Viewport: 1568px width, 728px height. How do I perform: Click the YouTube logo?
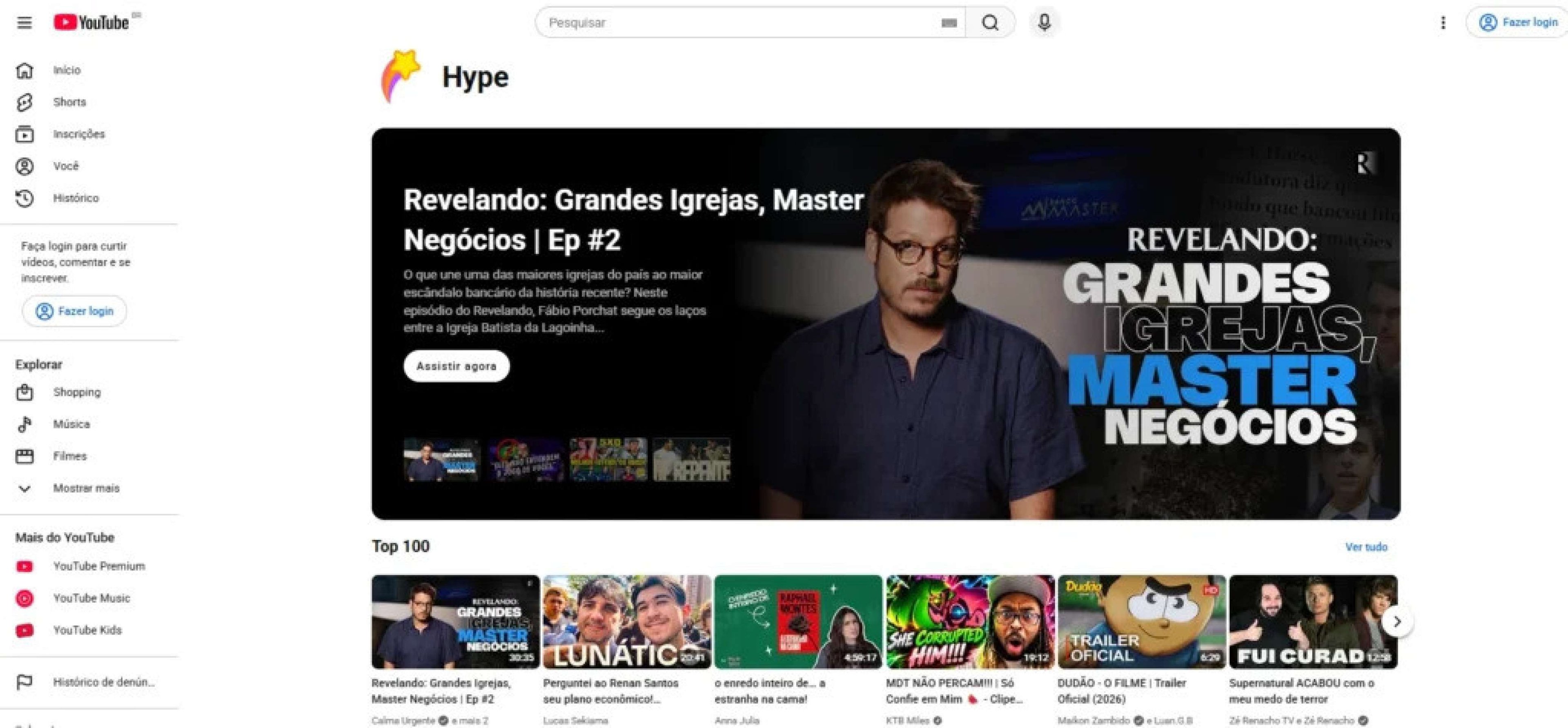tap(91, 22)
